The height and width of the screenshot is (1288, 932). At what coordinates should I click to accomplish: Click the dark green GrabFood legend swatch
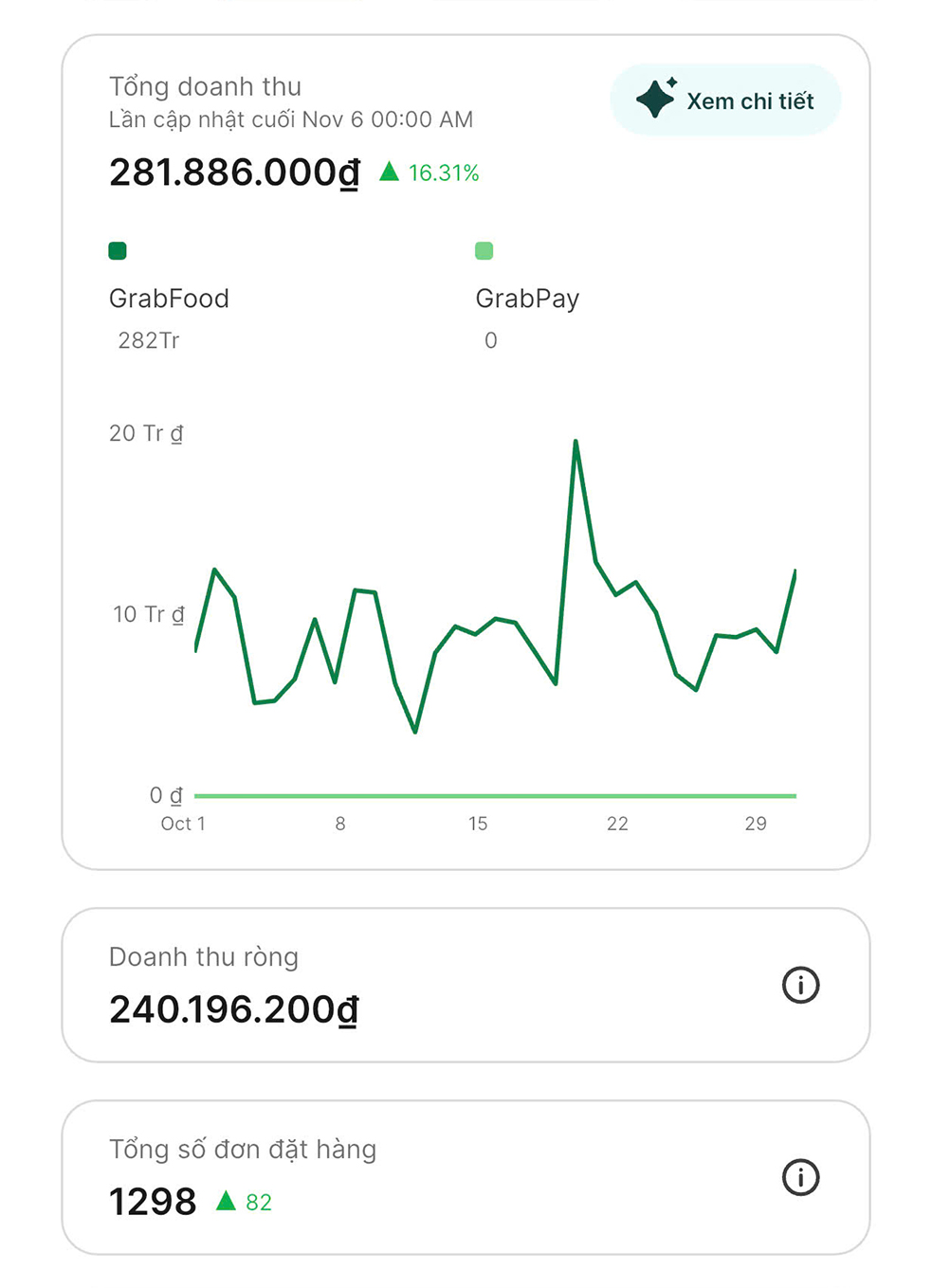pyautogui.click(x=118, y=251)
